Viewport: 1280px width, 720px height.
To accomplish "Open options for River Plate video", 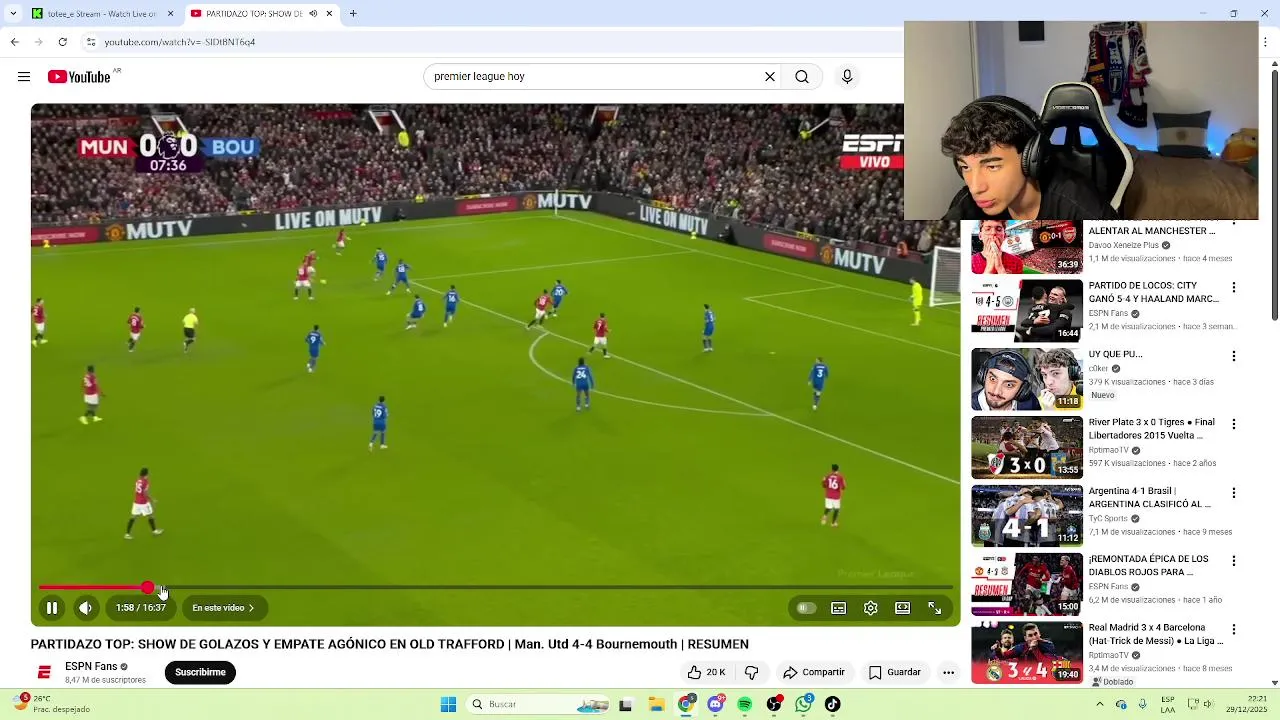I will pos(1233,424).
